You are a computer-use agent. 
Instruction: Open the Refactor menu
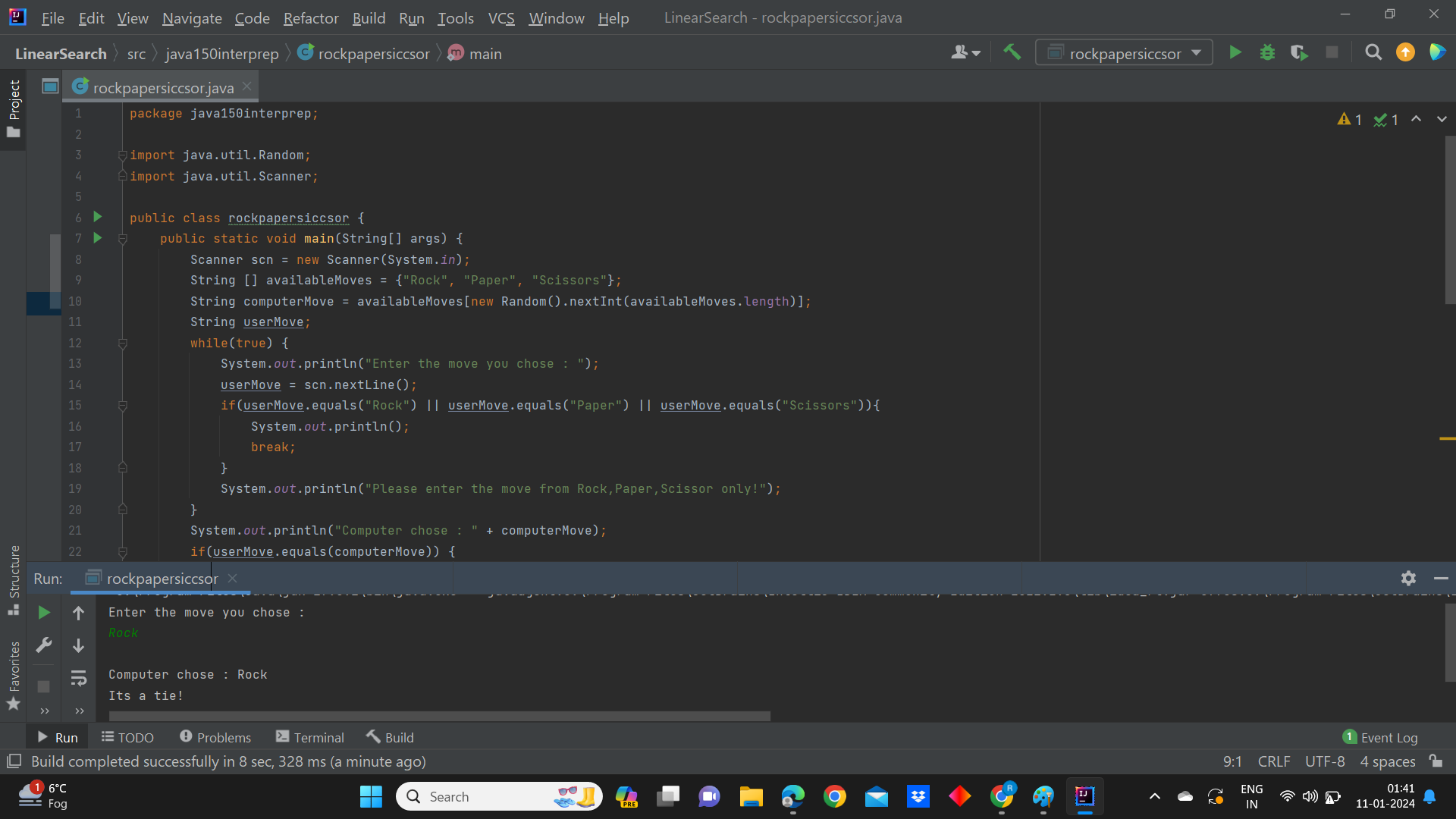[310, 17]
